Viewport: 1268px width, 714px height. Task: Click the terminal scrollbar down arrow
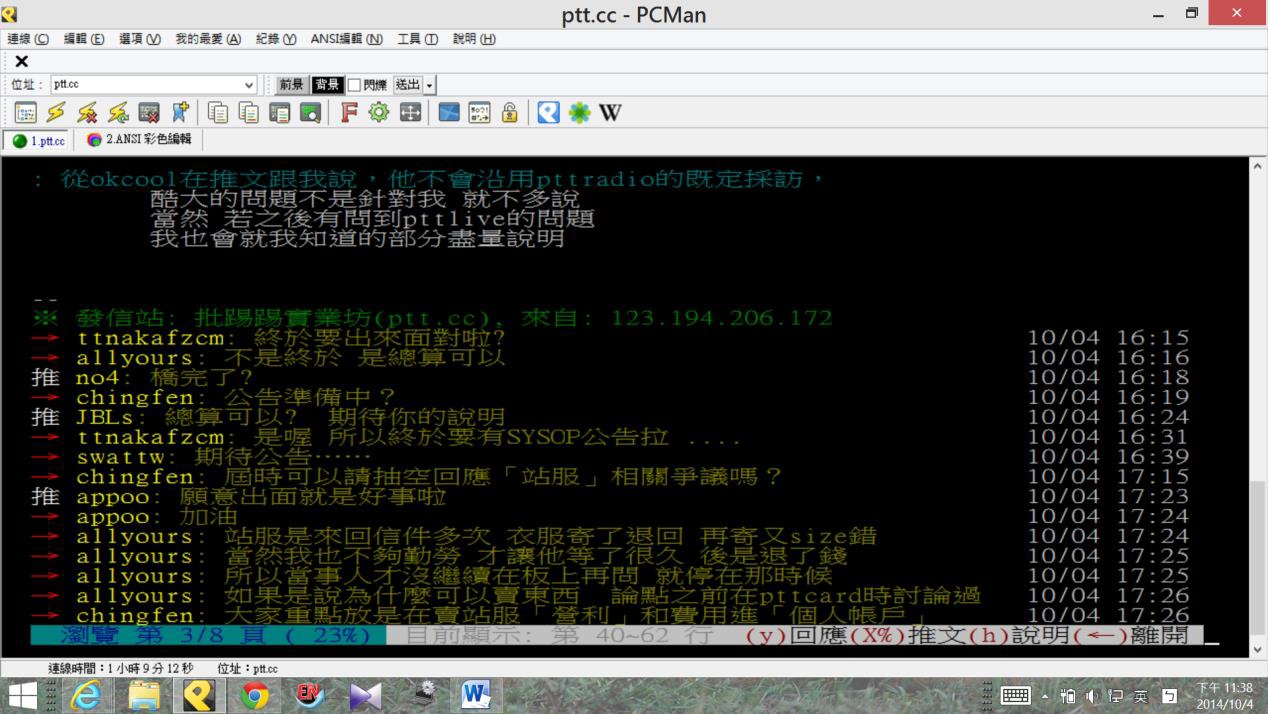[x=1259, y=650]
